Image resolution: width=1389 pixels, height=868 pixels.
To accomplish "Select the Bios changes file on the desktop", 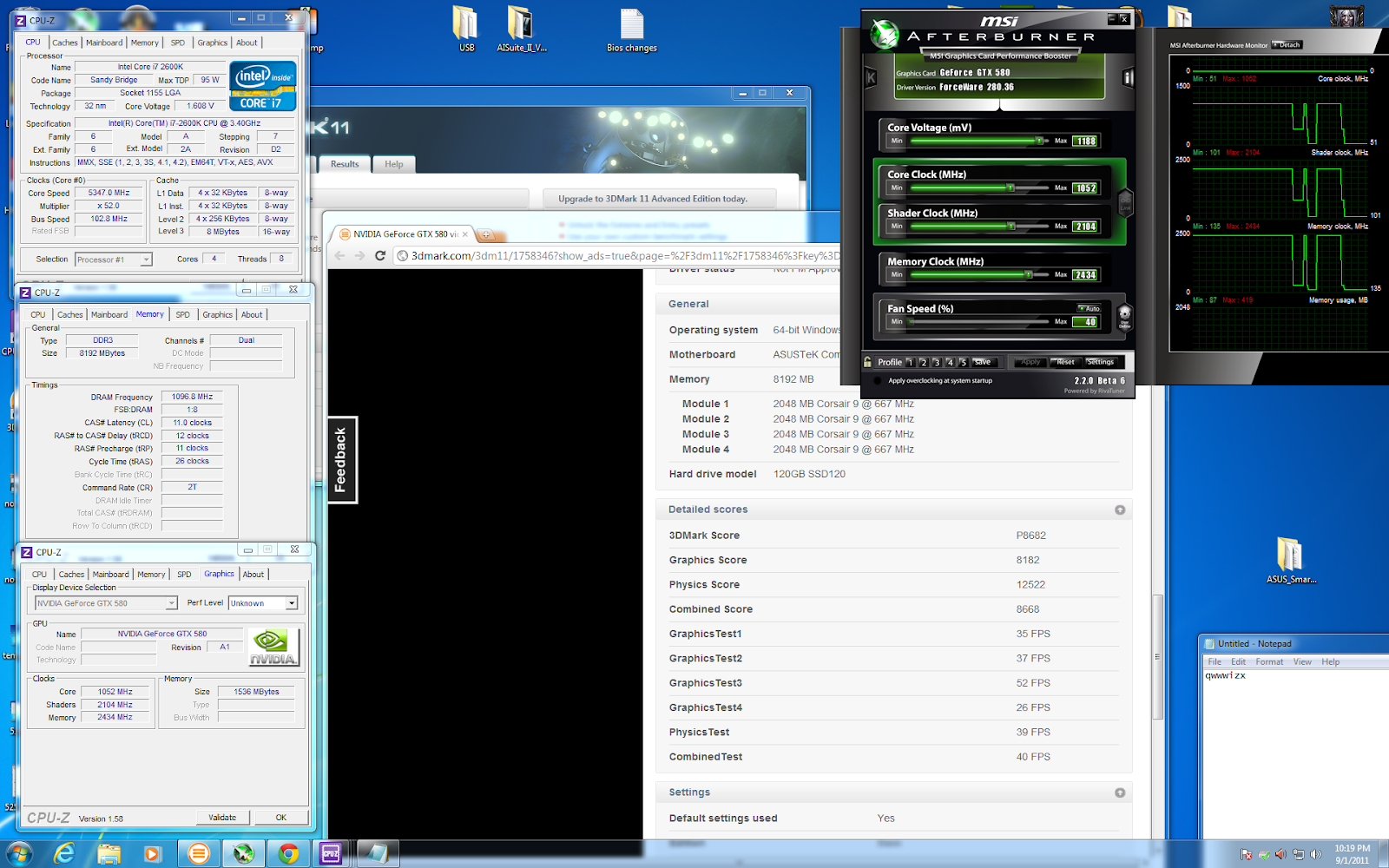I will [632, 30].
